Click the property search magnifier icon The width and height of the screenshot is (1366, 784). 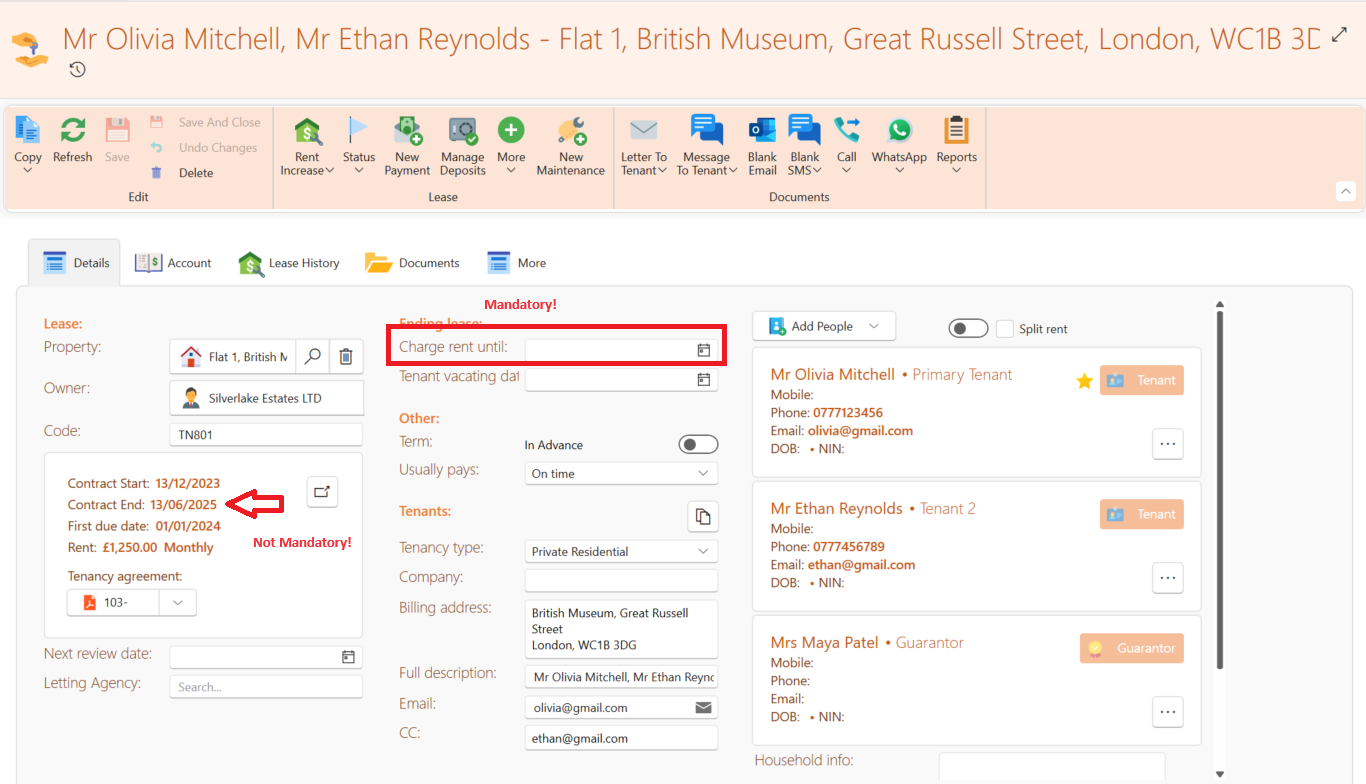point(313,356)
